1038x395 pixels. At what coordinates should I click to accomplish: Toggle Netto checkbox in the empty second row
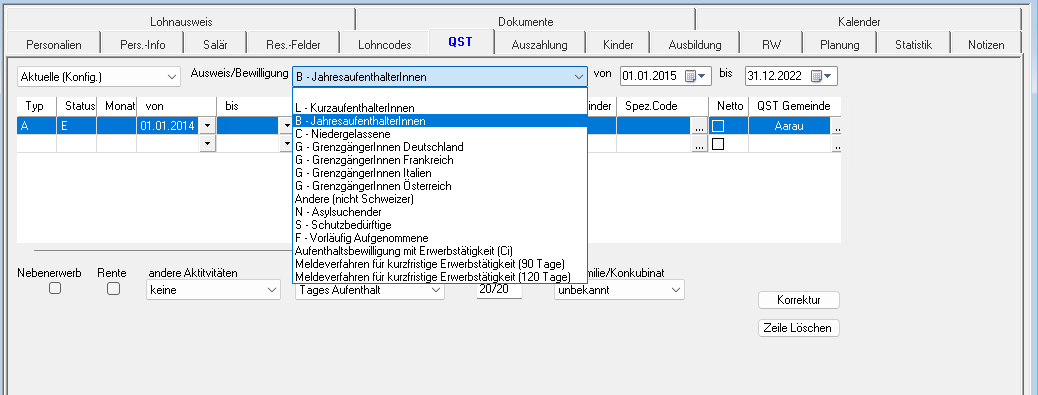pos(718,144)
